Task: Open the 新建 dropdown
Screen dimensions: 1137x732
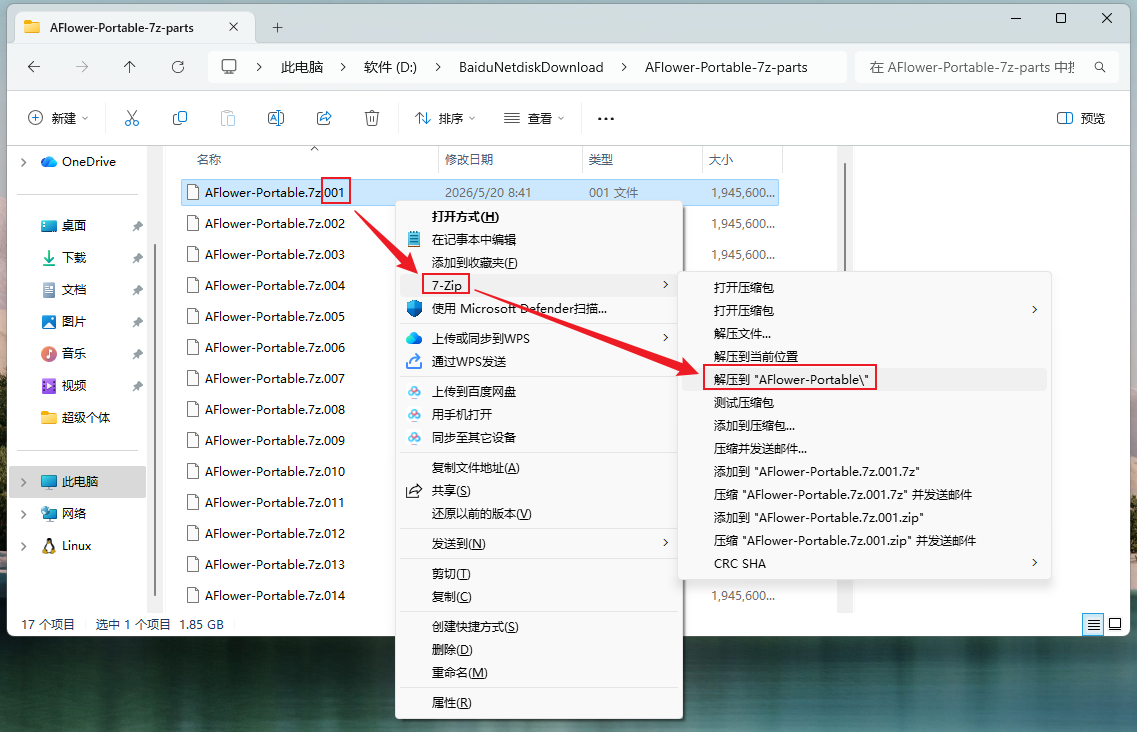Action: (58, 118)
